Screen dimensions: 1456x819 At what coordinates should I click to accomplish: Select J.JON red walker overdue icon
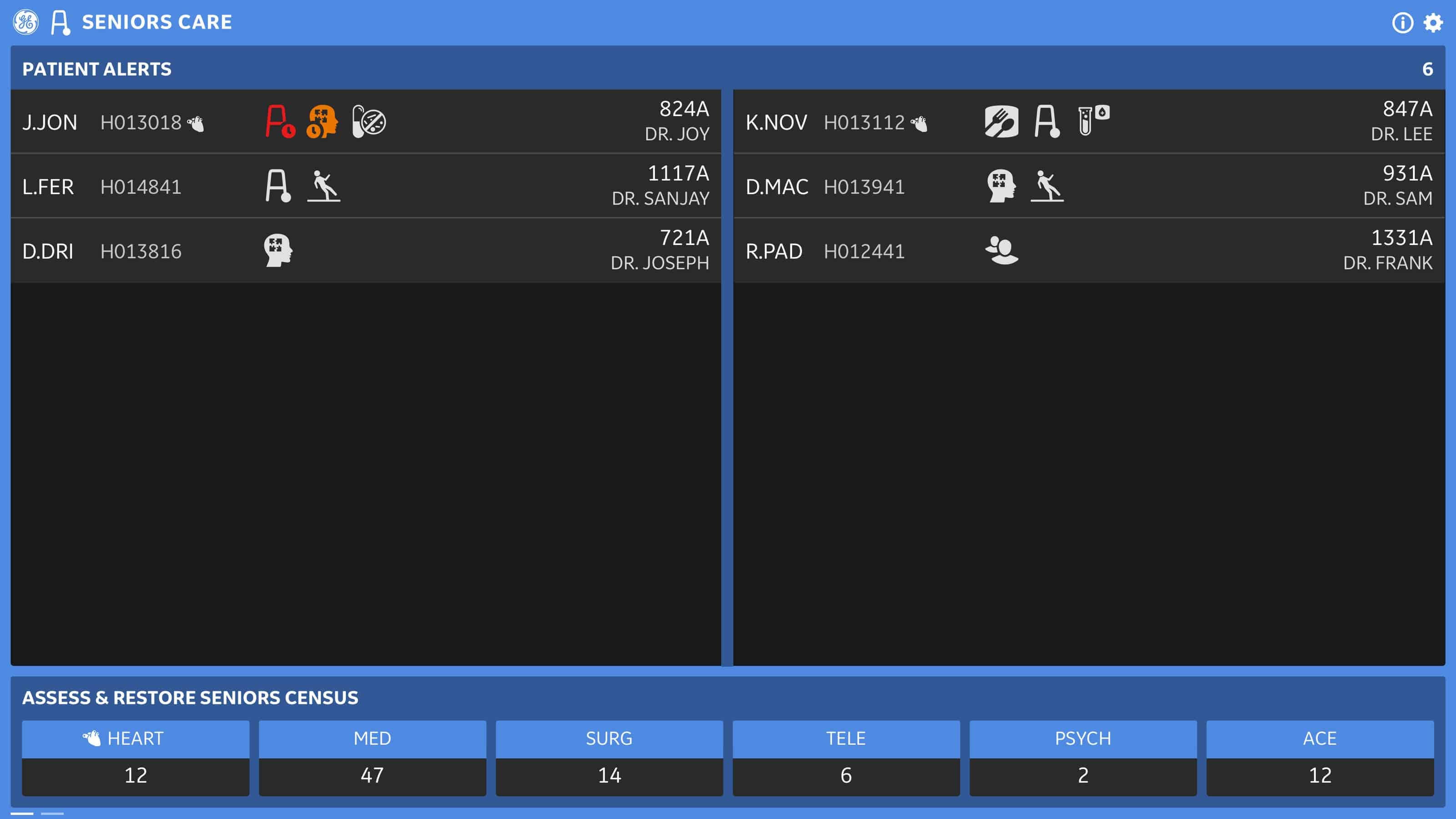(x=280, y=121)
